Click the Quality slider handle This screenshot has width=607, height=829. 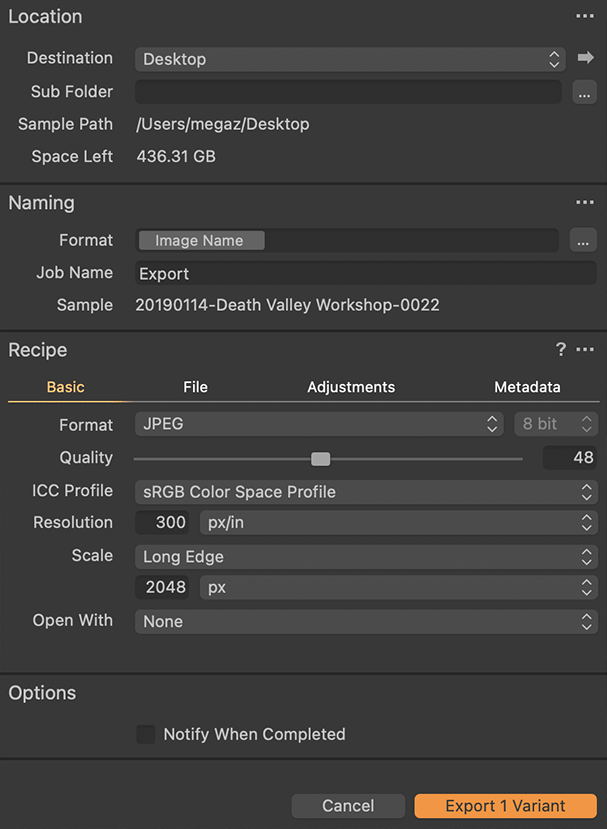[x=320, y=459]
